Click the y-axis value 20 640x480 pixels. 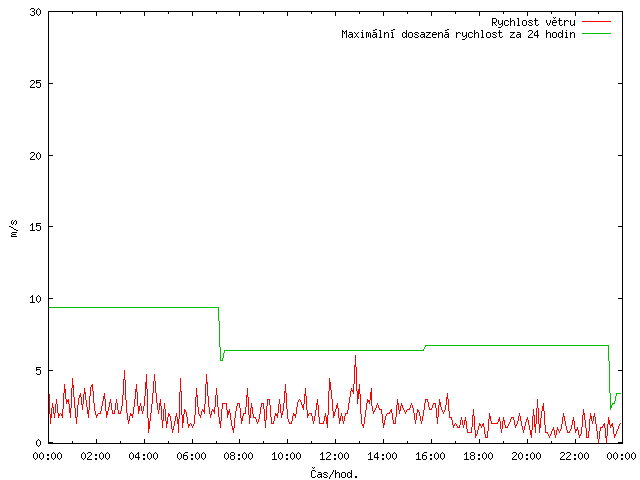pos(36,156)
